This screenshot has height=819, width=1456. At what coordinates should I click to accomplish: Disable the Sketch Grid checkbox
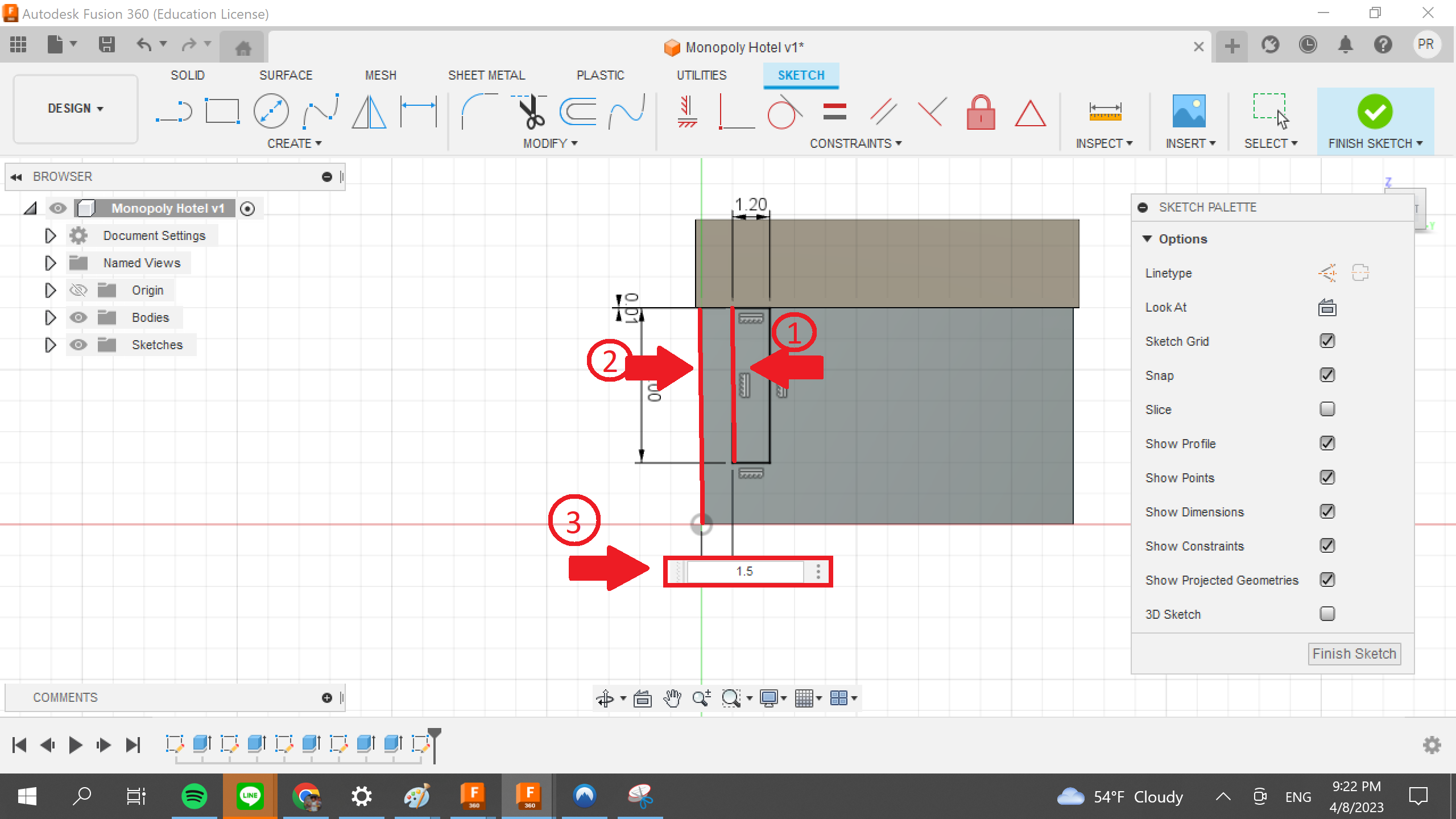point(1327,340)
